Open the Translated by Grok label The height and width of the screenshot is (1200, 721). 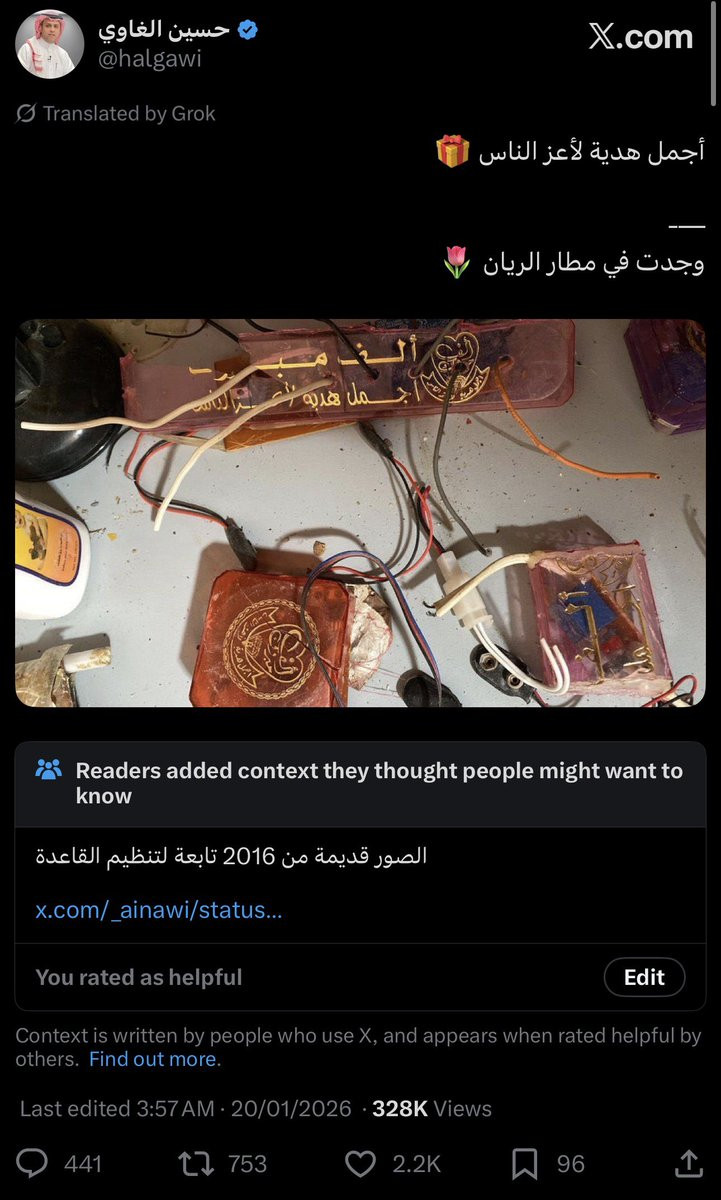(129, 114)
